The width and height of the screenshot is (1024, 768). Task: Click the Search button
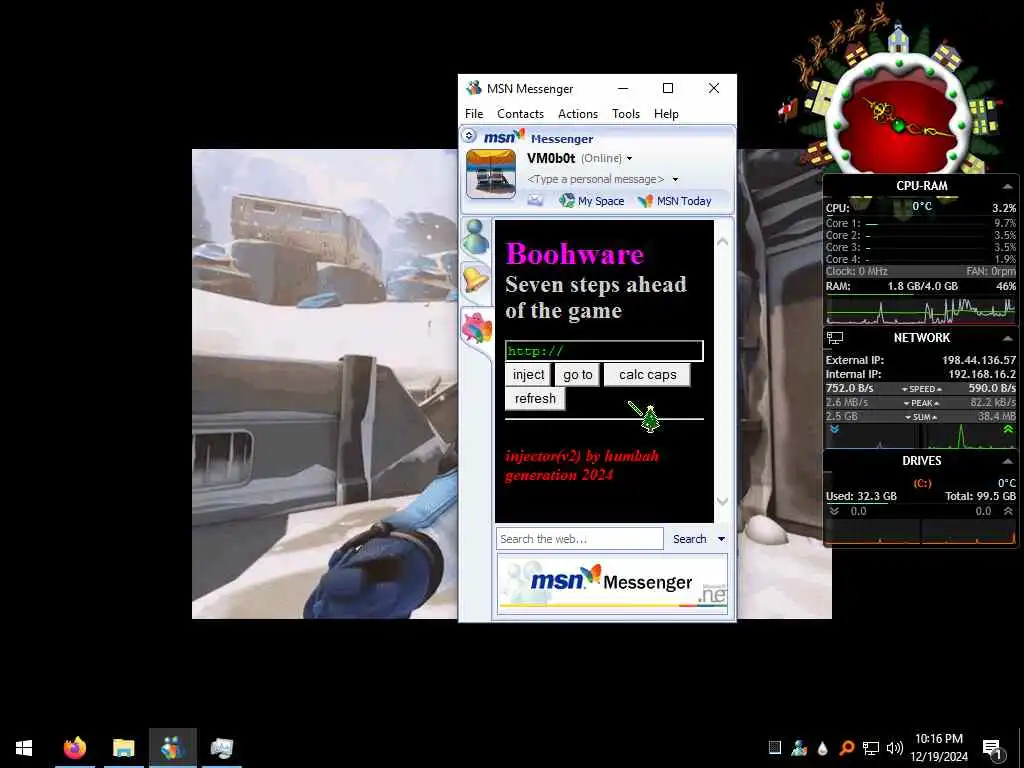coord(690,539)
